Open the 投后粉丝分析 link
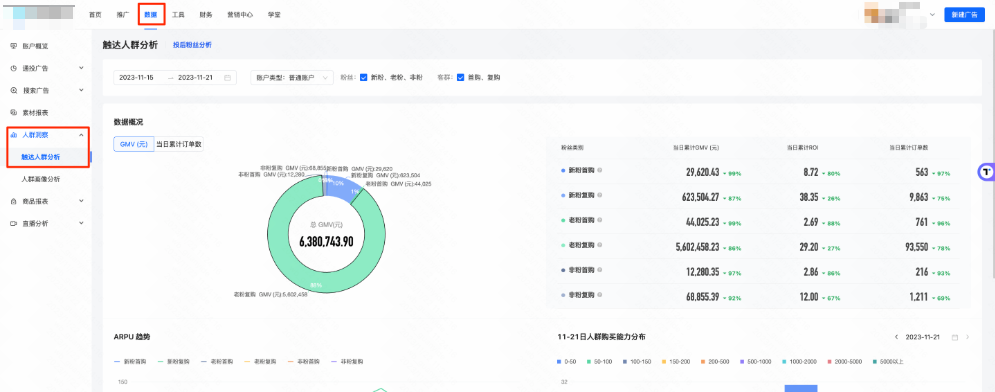 tap(192, 45)
